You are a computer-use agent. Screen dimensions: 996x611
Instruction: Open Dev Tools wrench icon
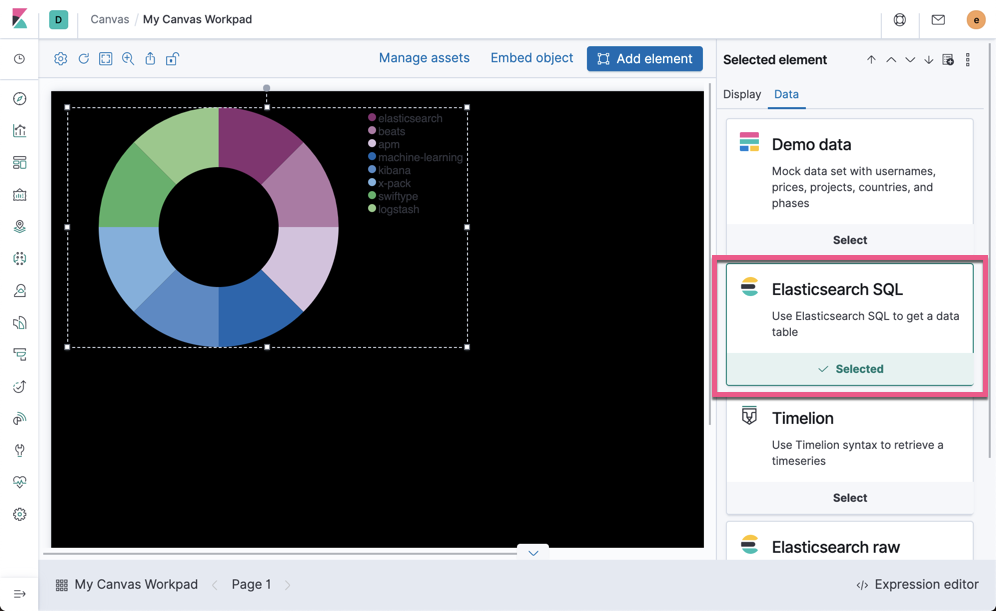click(x=20, y=450)
